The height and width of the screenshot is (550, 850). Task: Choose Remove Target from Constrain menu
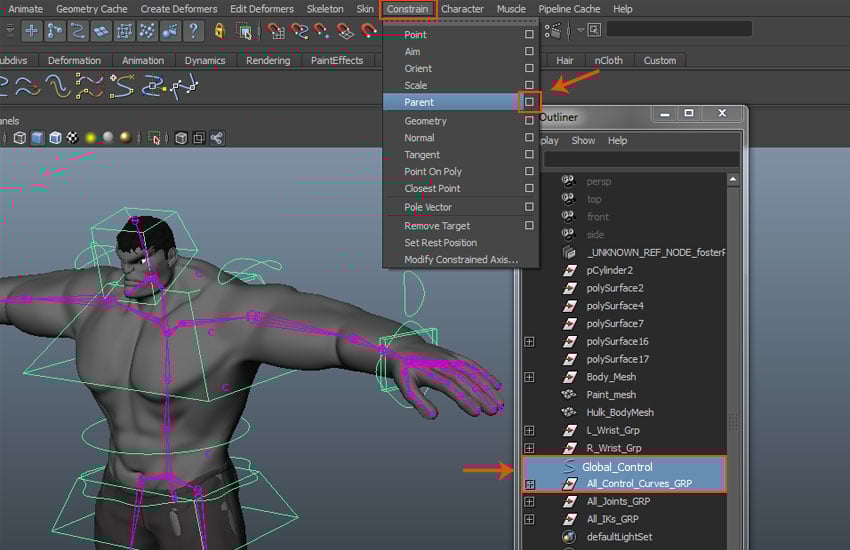(437, 226)
